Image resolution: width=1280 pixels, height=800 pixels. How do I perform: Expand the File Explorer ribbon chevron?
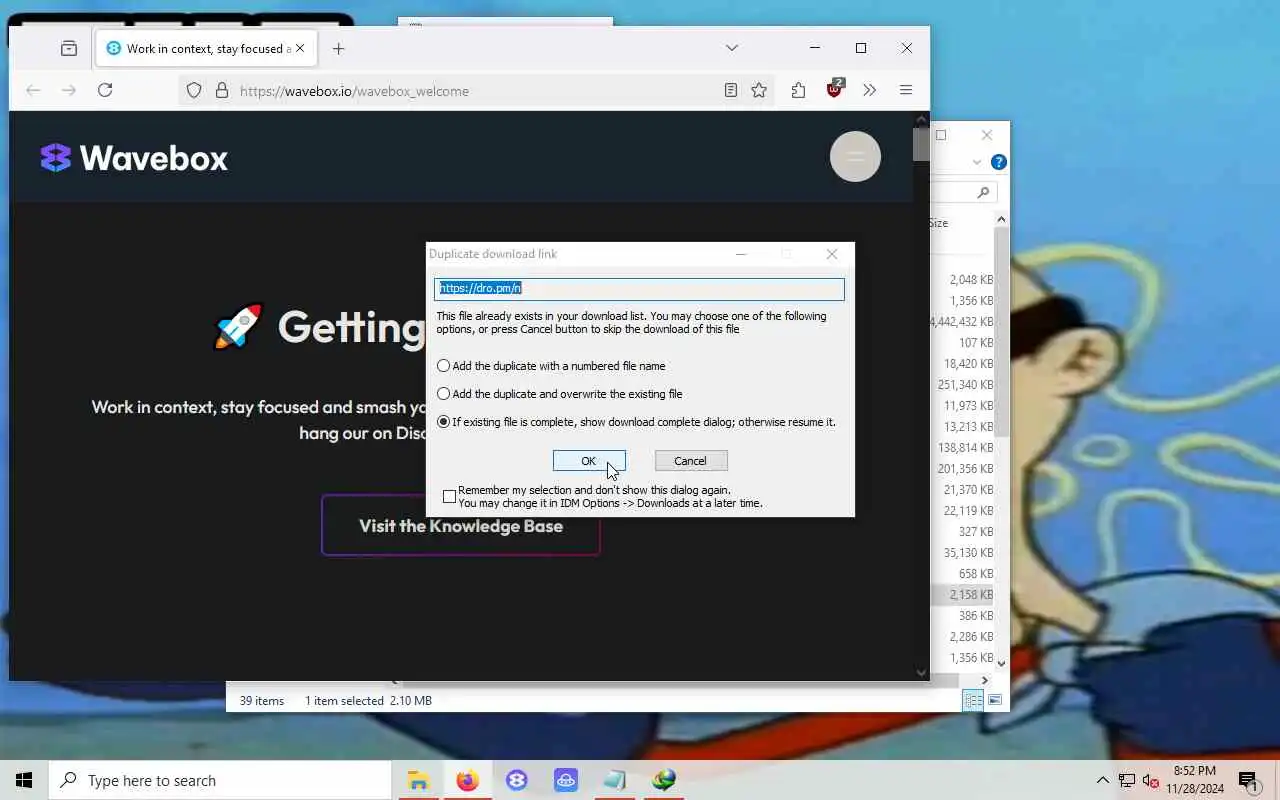click(x=977, y=162)
